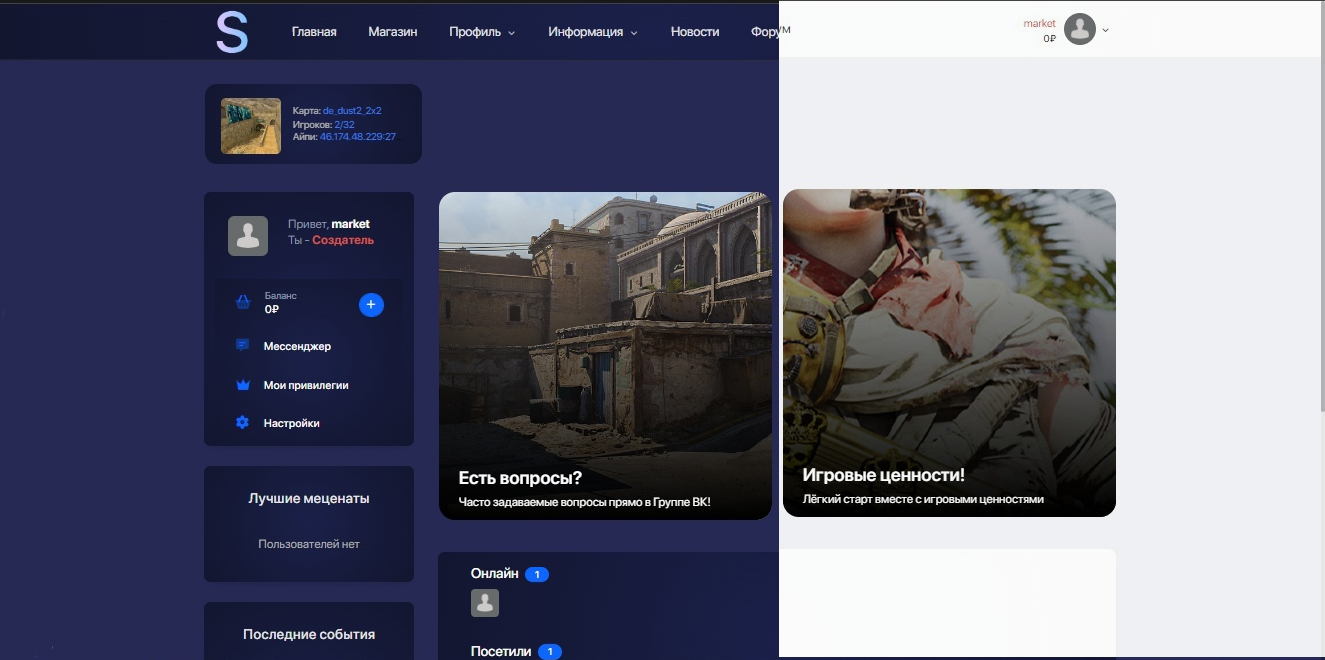The height and width of the screenshot is (660, 1325).
Task: Click the Создатель role label
Action: pos(343,241)
